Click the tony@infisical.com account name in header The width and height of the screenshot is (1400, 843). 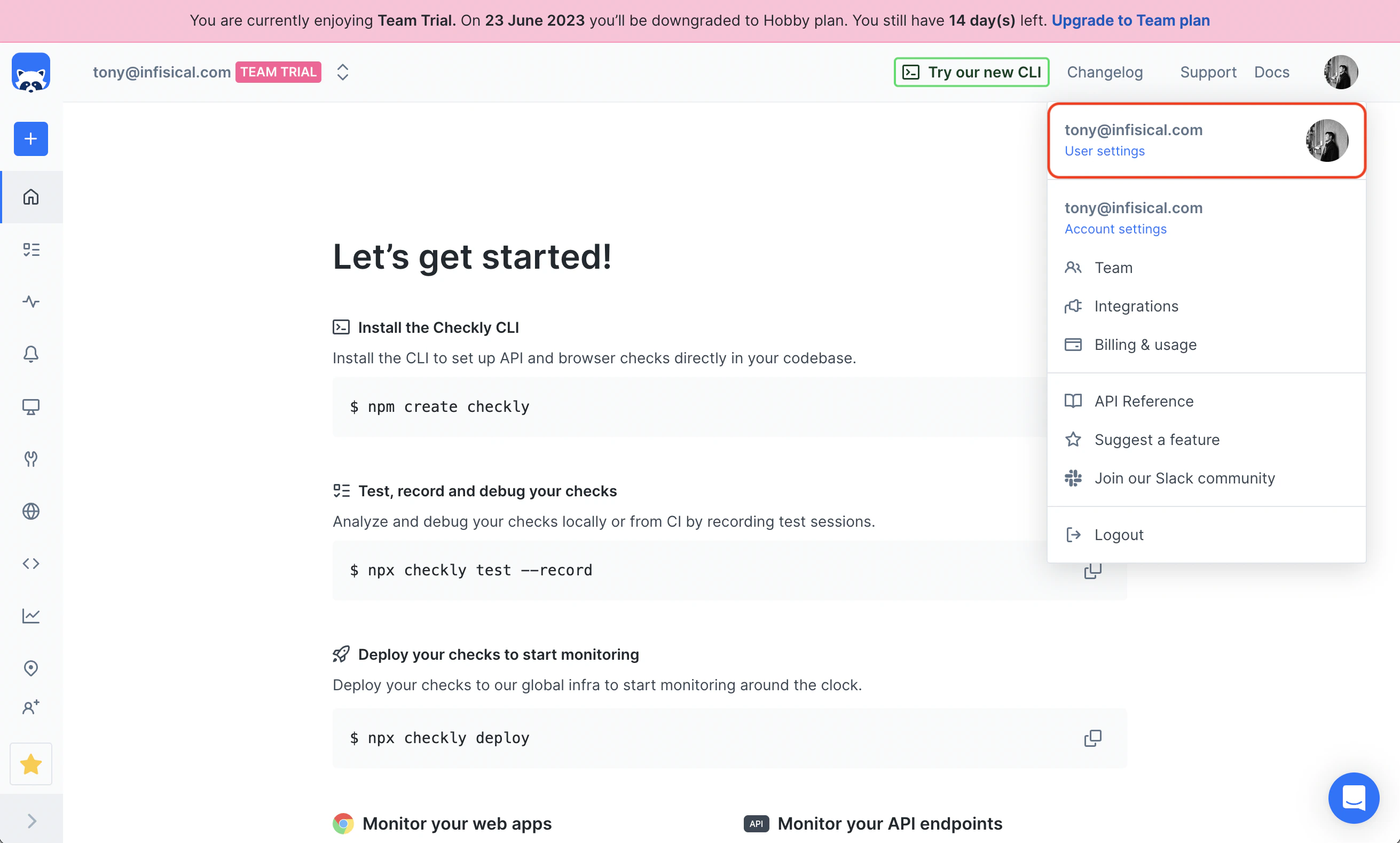(x=162, y=72)
